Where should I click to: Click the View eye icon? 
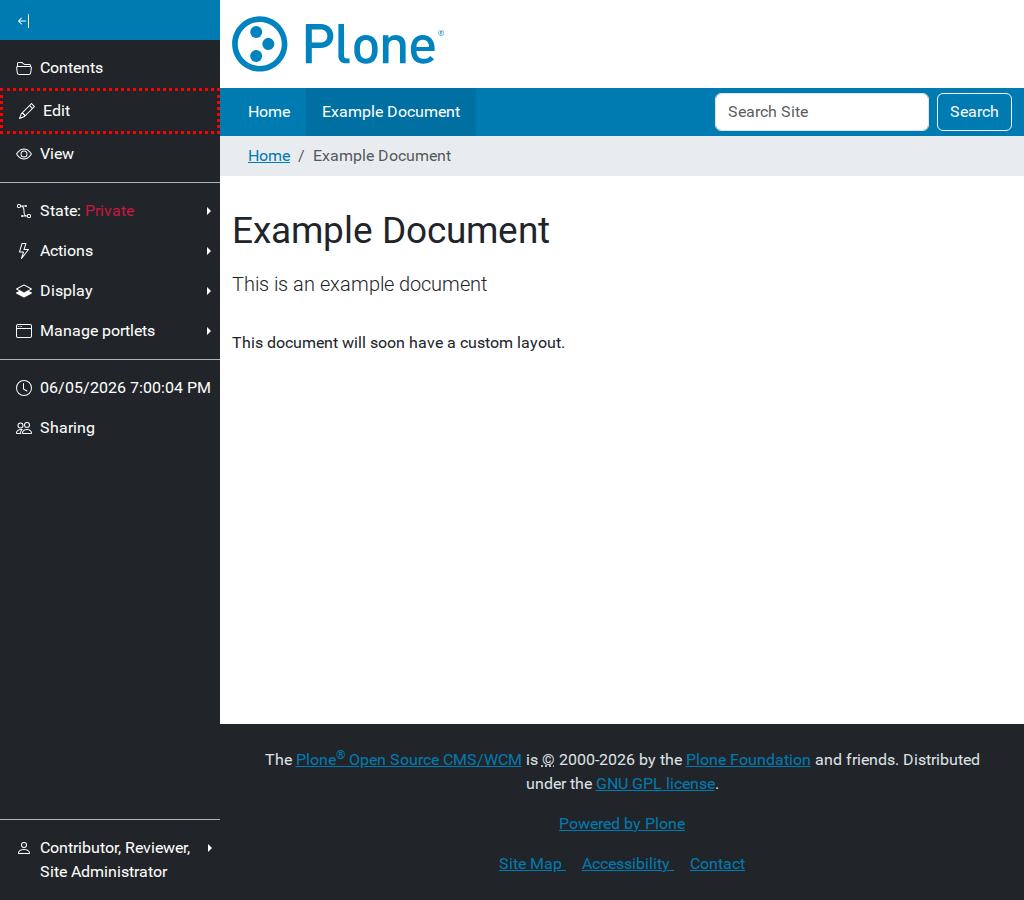[x=24, y=154]
